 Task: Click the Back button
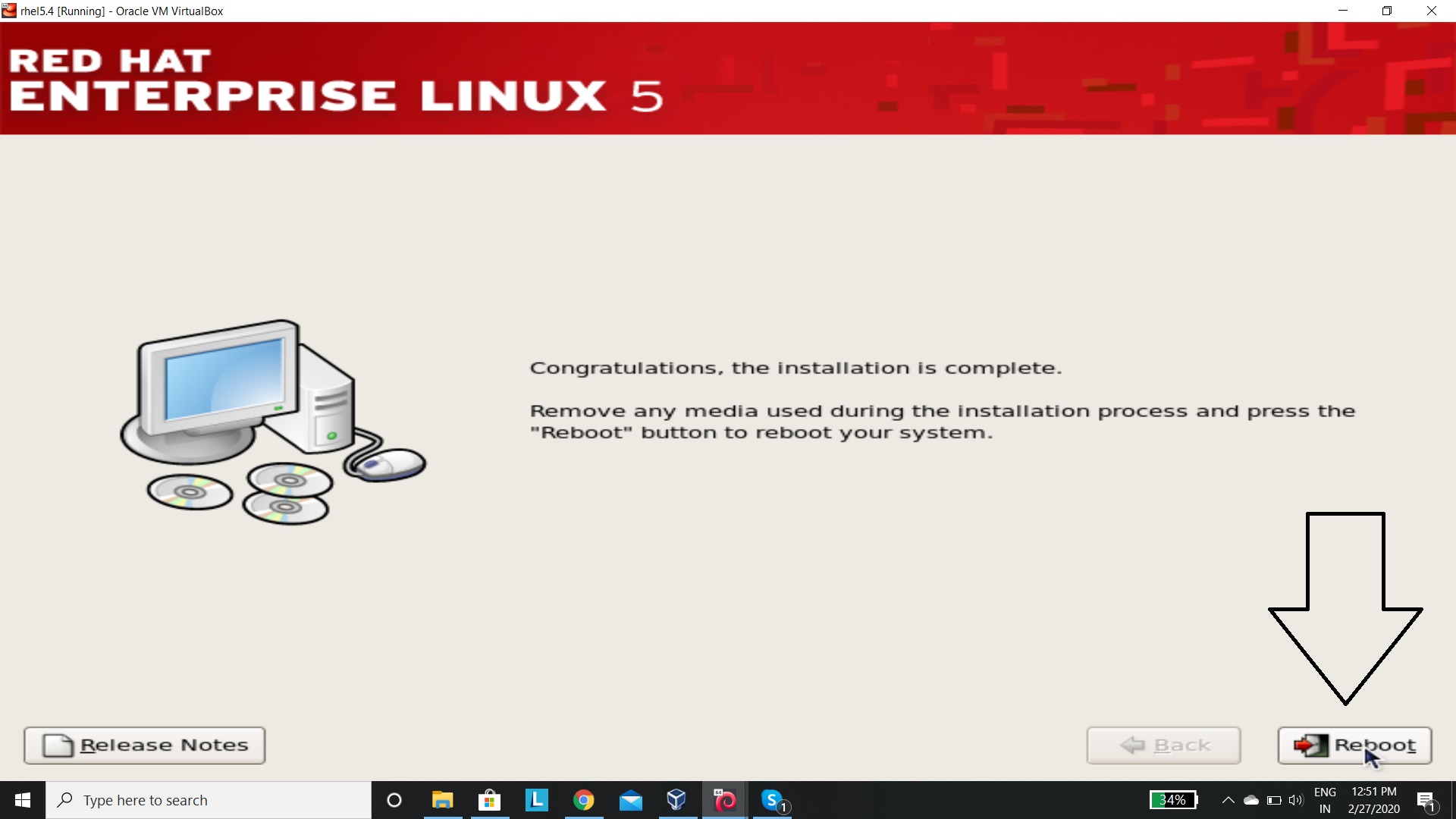(1163, 745)
